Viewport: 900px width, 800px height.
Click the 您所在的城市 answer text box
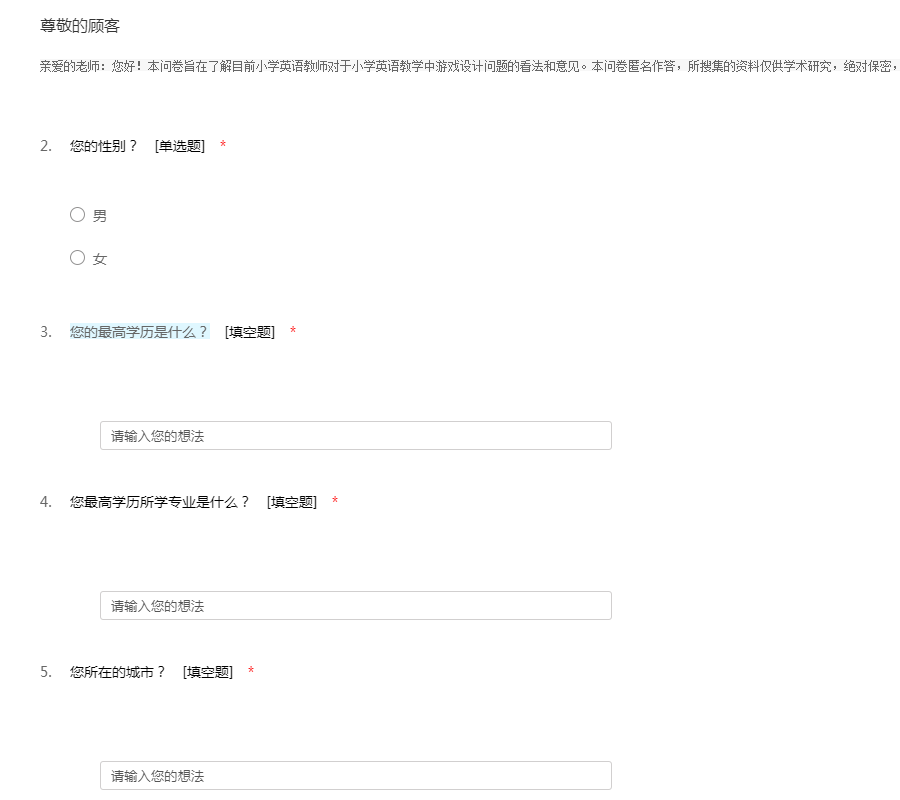click(x=355, y=776)
